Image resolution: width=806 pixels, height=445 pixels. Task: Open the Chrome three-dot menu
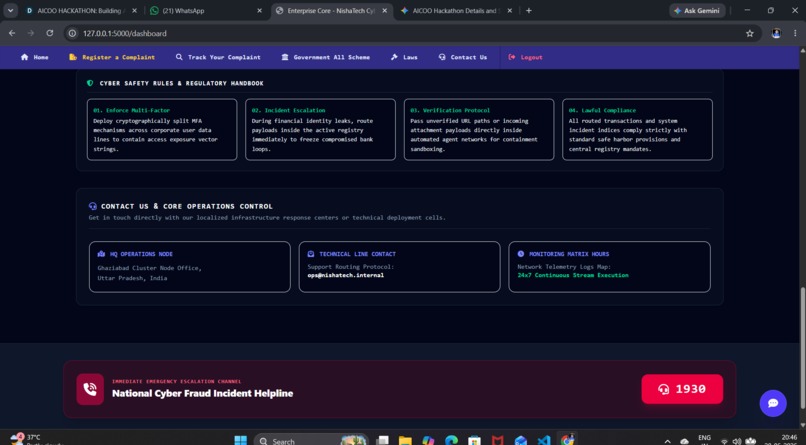click(795, 33)
